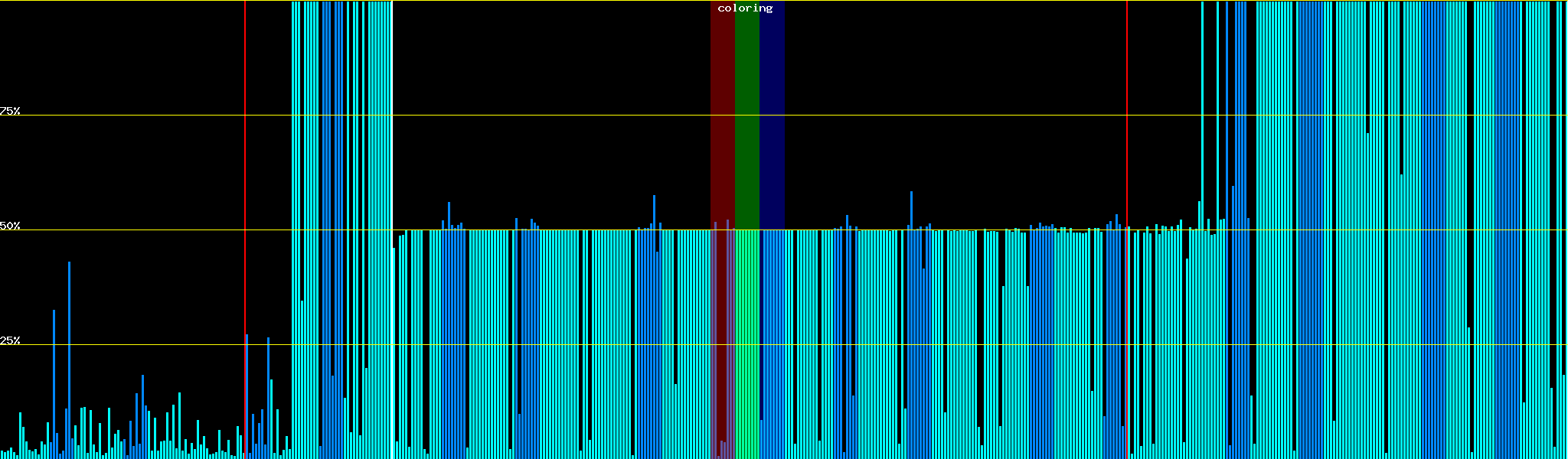Screen dimensions: 1568x459
Task: Select the dark green coloring band
Action: pyautogui.click(x=746, y=115)
